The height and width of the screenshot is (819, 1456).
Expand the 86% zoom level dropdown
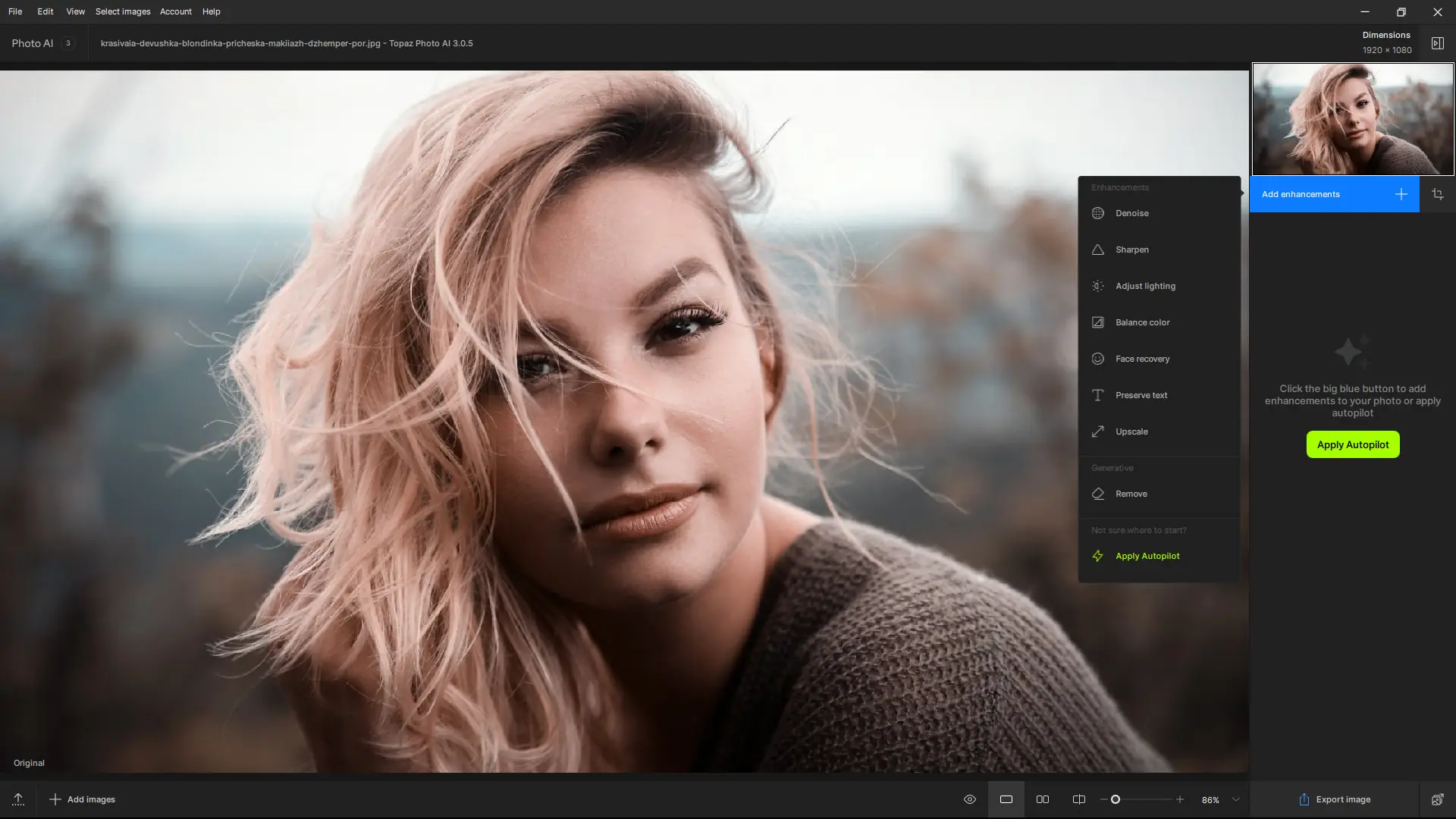click(x=1236, y=799)
